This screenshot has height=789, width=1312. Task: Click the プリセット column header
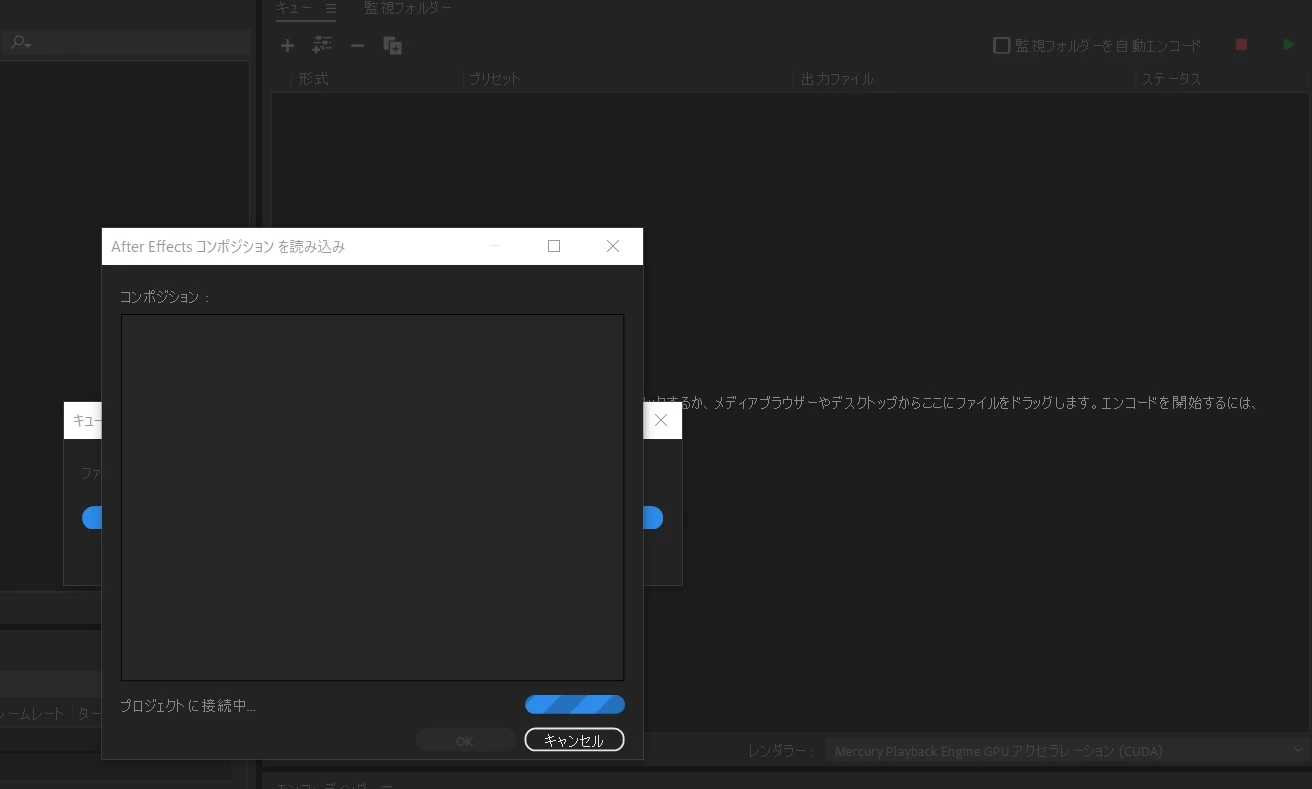(495, 78)
